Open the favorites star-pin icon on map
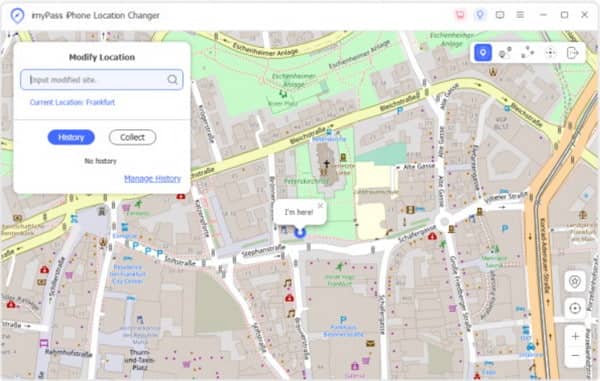 pos(575,282)
